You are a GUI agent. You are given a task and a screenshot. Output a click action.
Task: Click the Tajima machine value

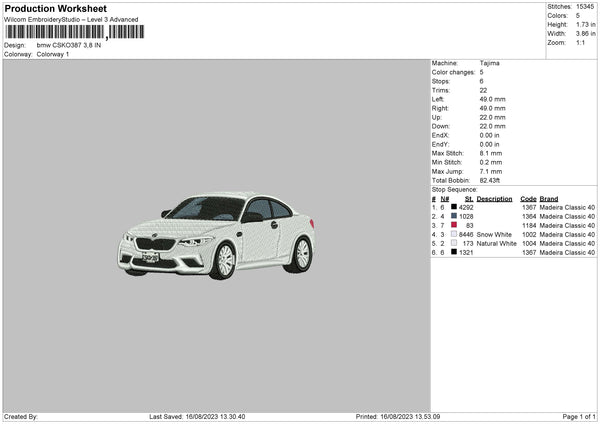click(x=490, y=63)
